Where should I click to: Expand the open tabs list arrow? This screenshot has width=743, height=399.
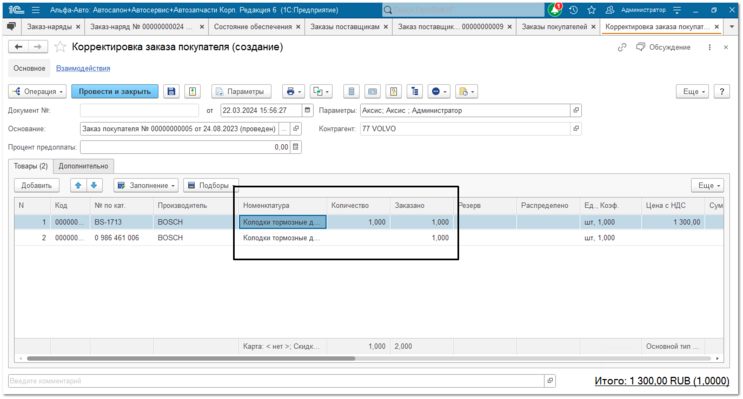tap(732, 27)
